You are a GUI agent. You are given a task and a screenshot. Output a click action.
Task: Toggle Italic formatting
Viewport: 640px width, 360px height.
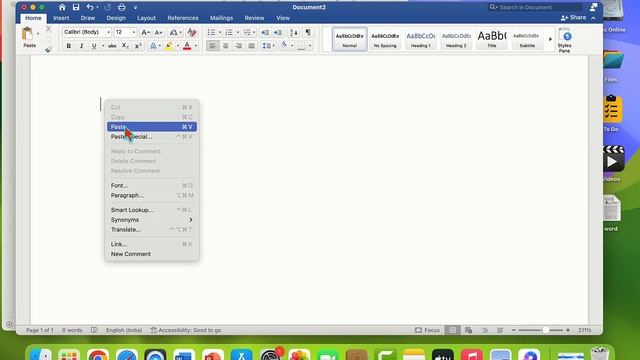coord(81,46)
